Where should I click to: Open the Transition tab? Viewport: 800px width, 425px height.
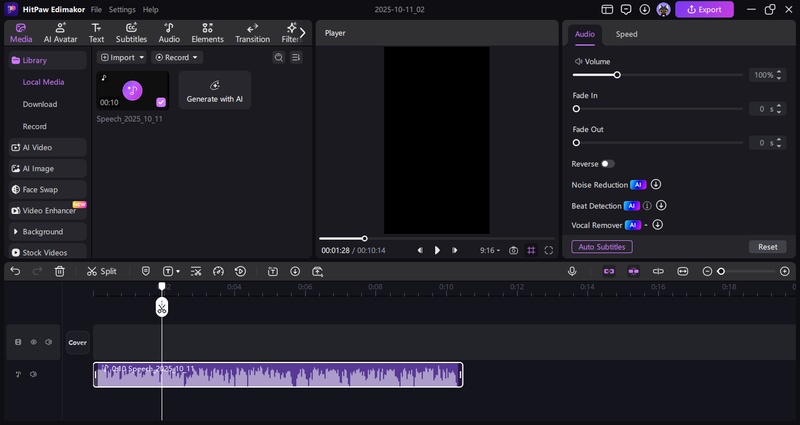pyautogui.click(x=252, y=33)
